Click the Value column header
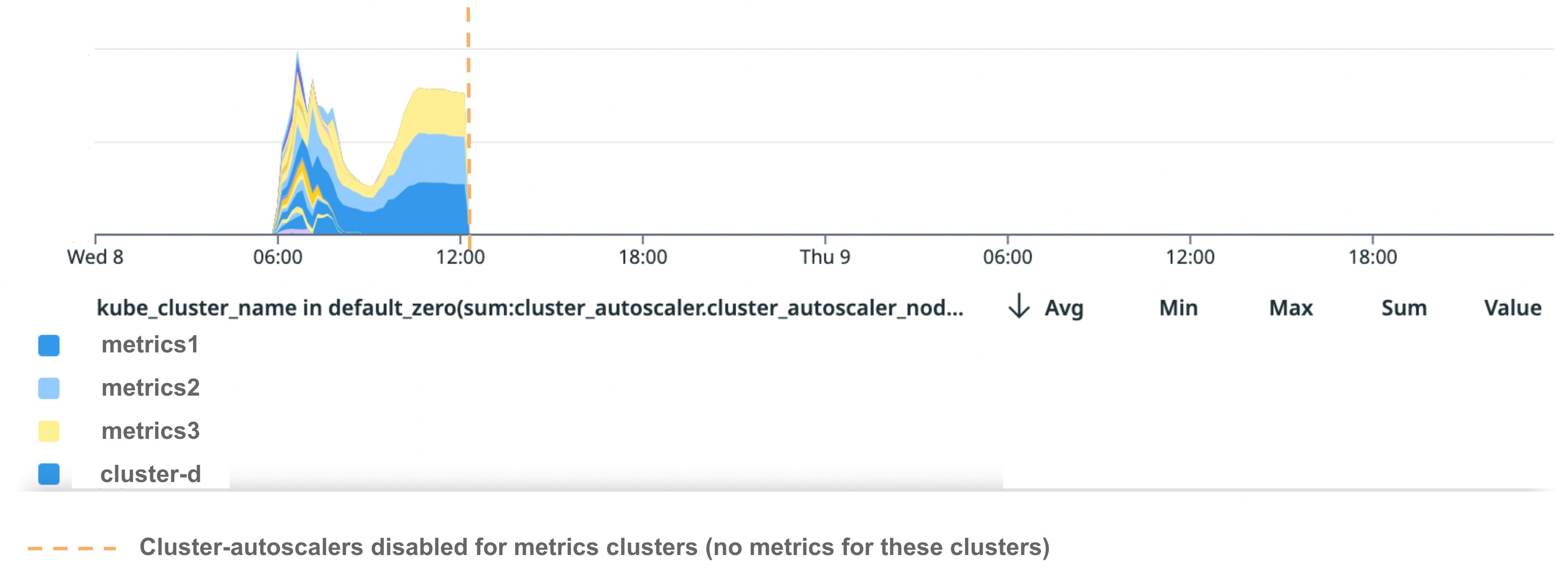Image resolution: width=1568 pixels, height=580 pixels. (1513, 308)
